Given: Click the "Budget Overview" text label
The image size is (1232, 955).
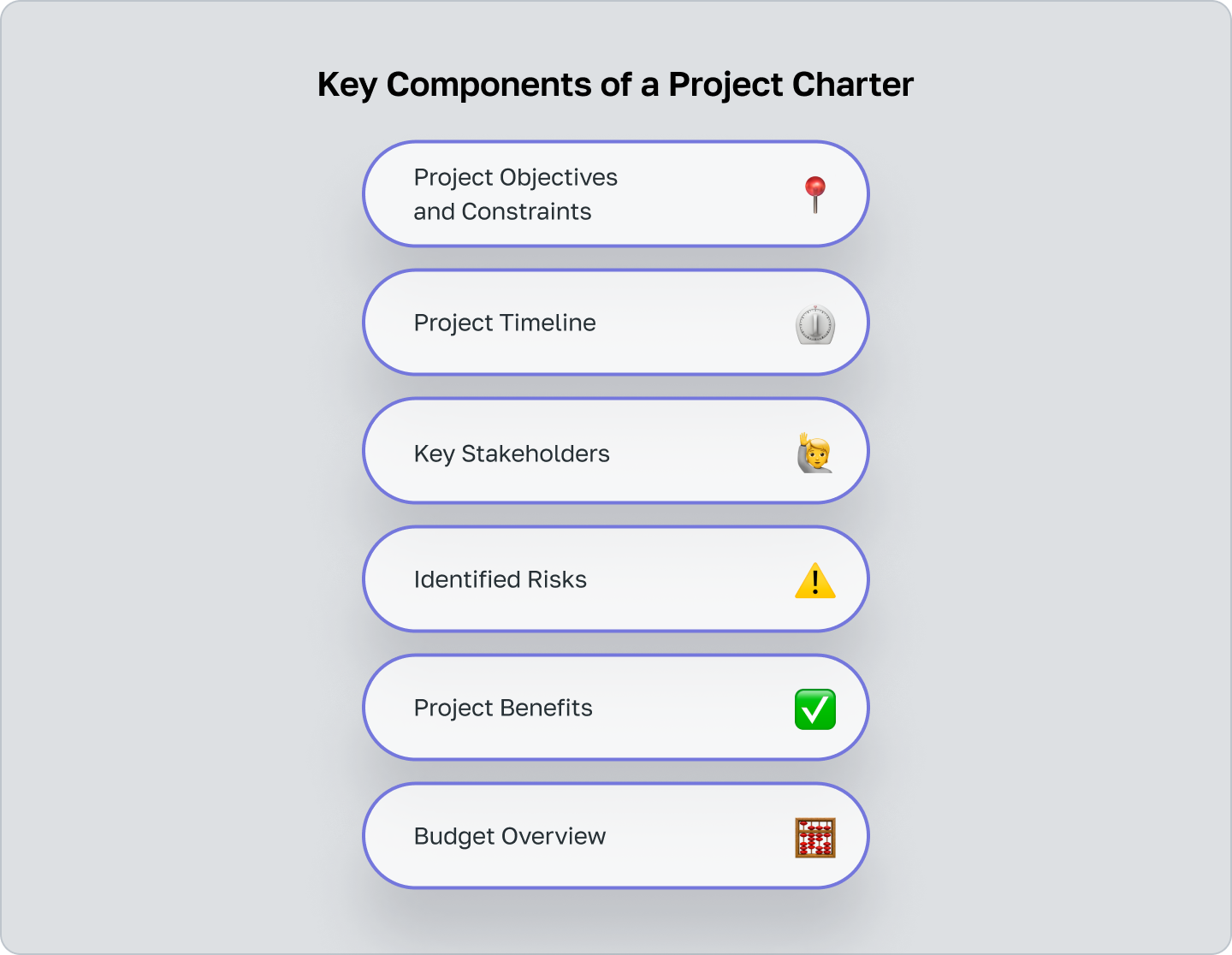Looking at the screenshot, I should click(x=510, y=836).
